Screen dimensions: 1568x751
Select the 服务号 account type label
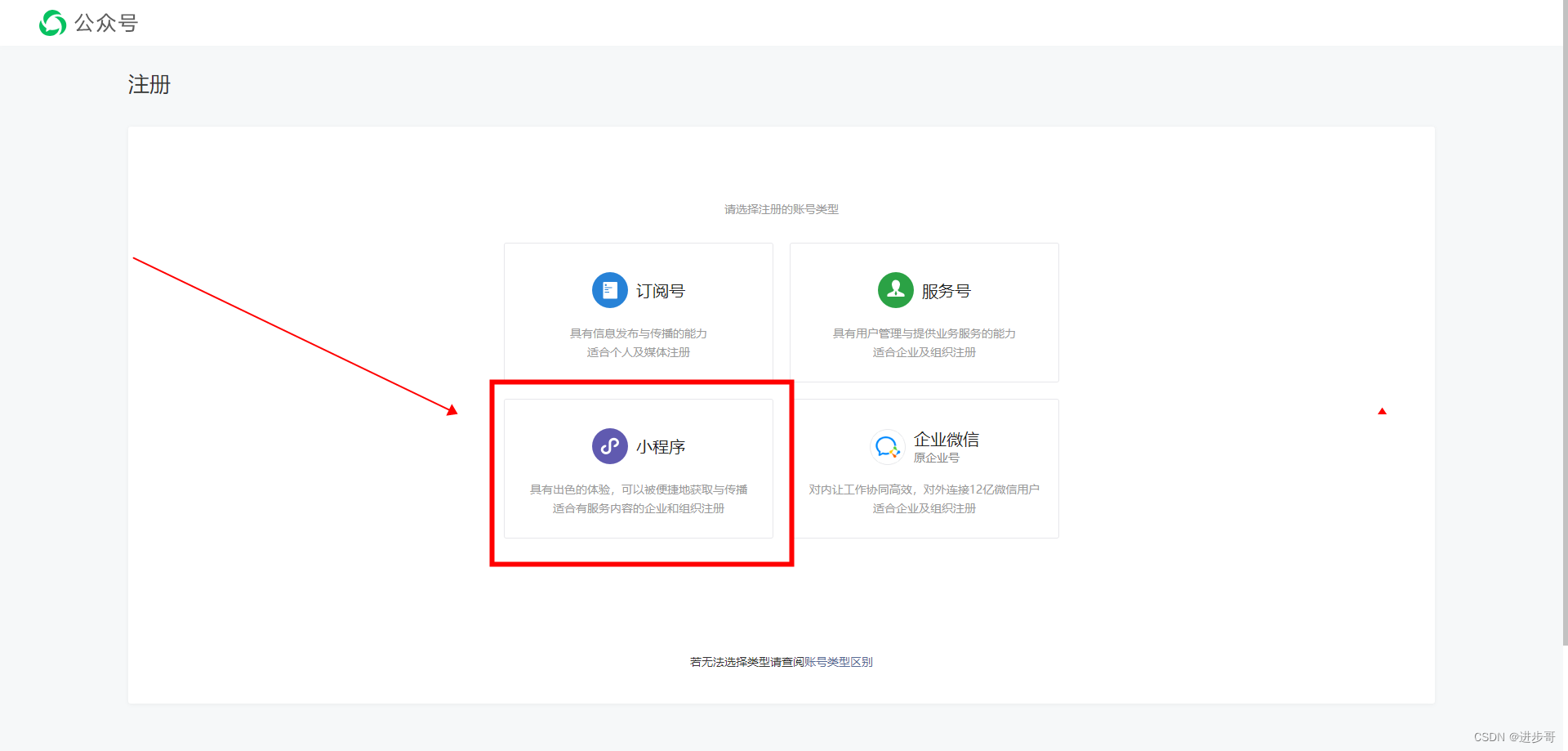947,291
